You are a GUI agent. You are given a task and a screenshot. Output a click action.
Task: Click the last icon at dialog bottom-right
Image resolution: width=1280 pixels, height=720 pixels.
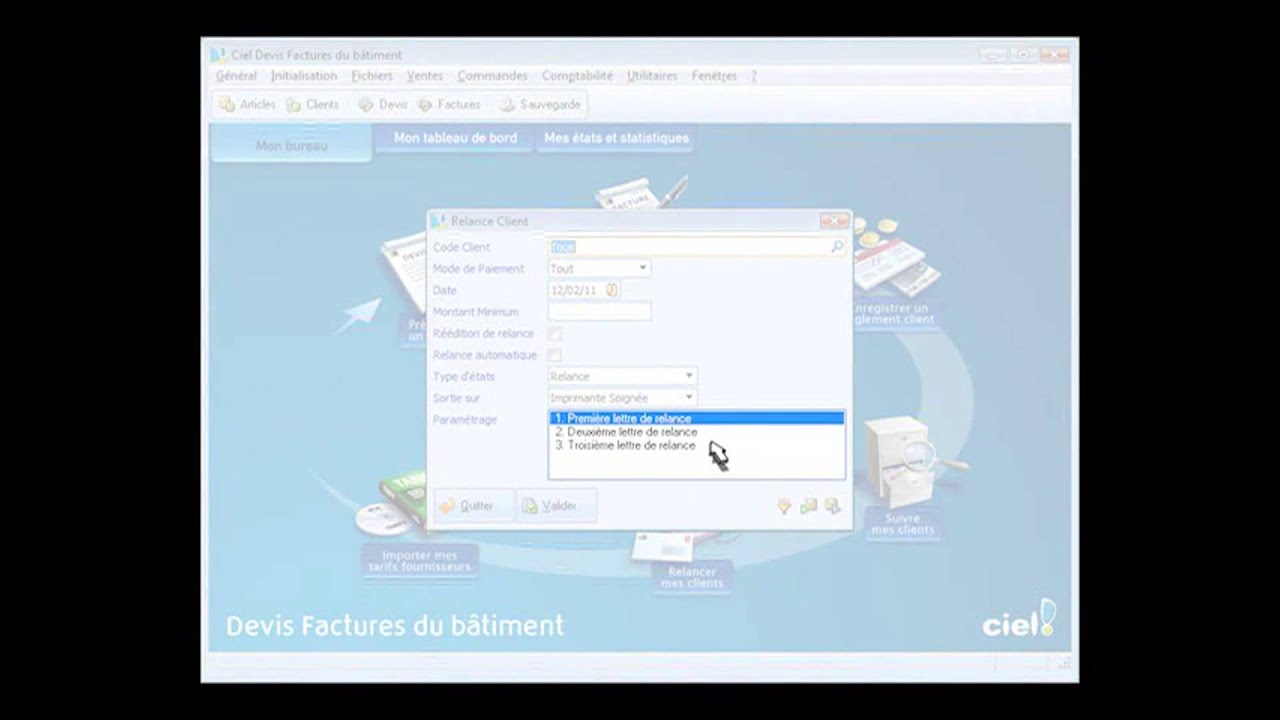point(832,507)
